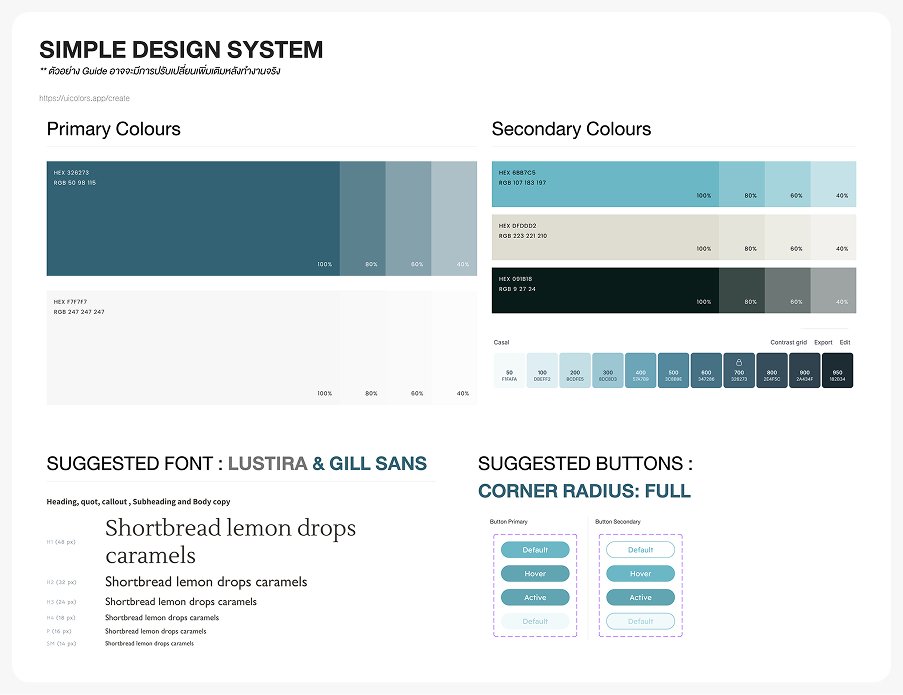903x695 pixels.
Task: Click the Secondary Active button
Action: click(640, 598)
